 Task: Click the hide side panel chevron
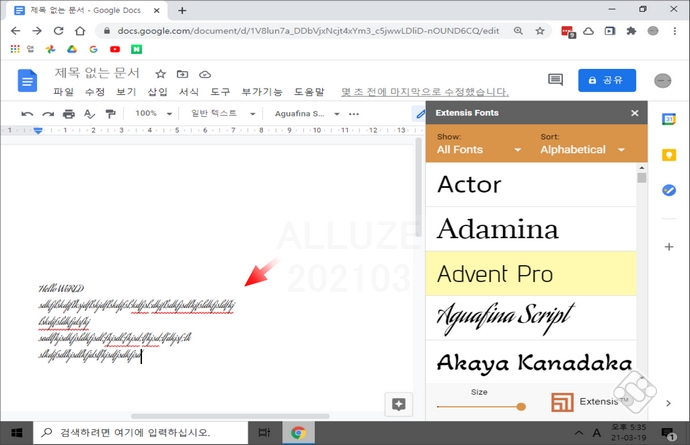[668, 403]
